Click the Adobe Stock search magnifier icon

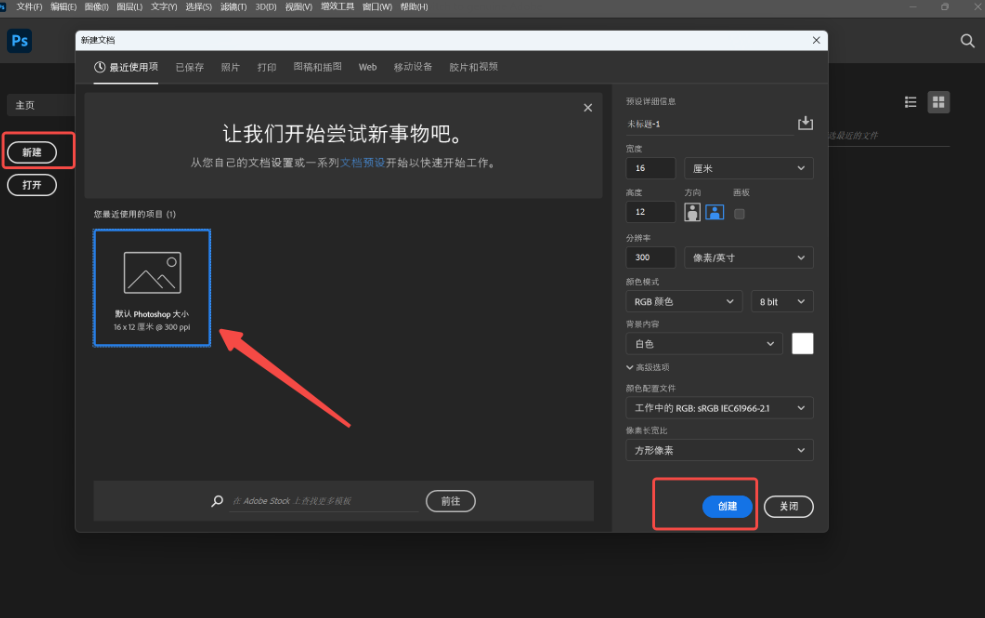tap(217, 501)
